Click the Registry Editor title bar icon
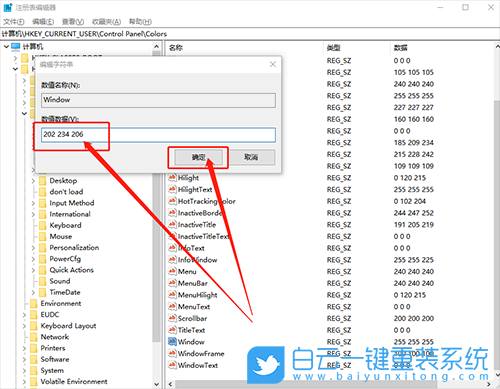Viewport: 500px width, 389px height. [8, 7]
